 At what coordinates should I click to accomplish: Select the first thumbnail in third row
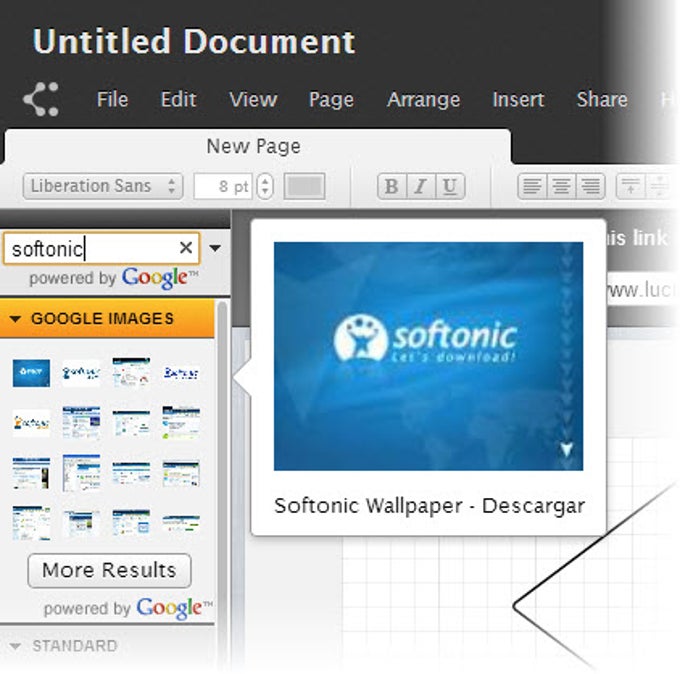(31, 473)
